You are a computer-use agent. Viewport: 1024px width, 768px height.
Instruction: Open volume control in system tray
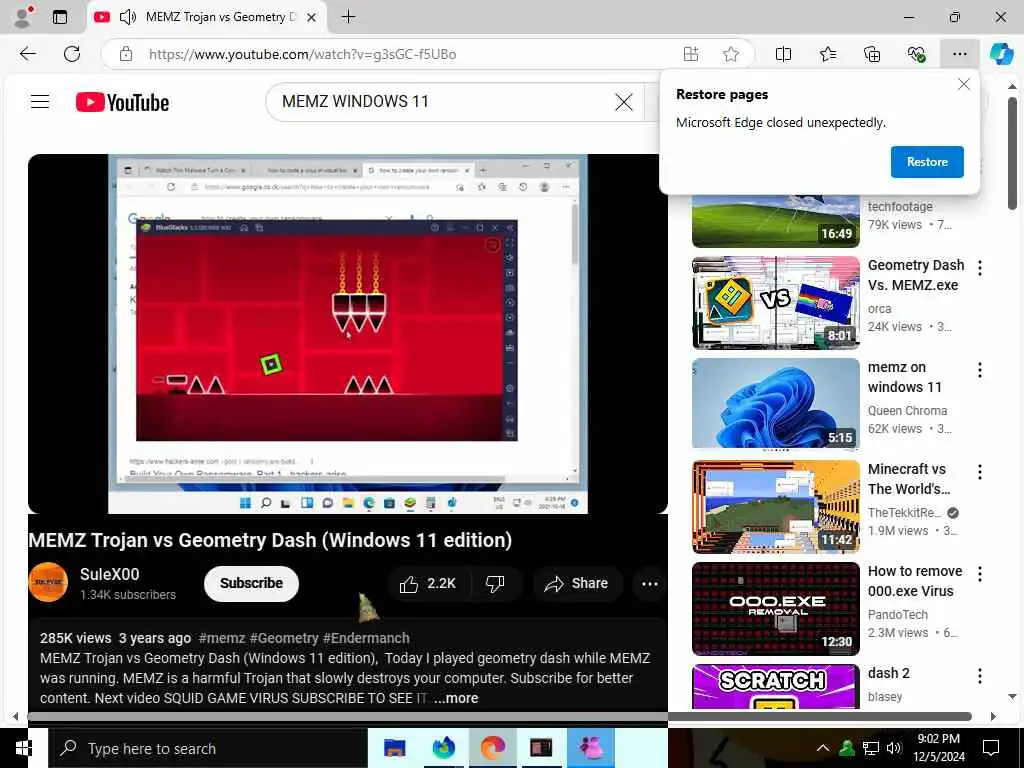(x=894, y=748)
